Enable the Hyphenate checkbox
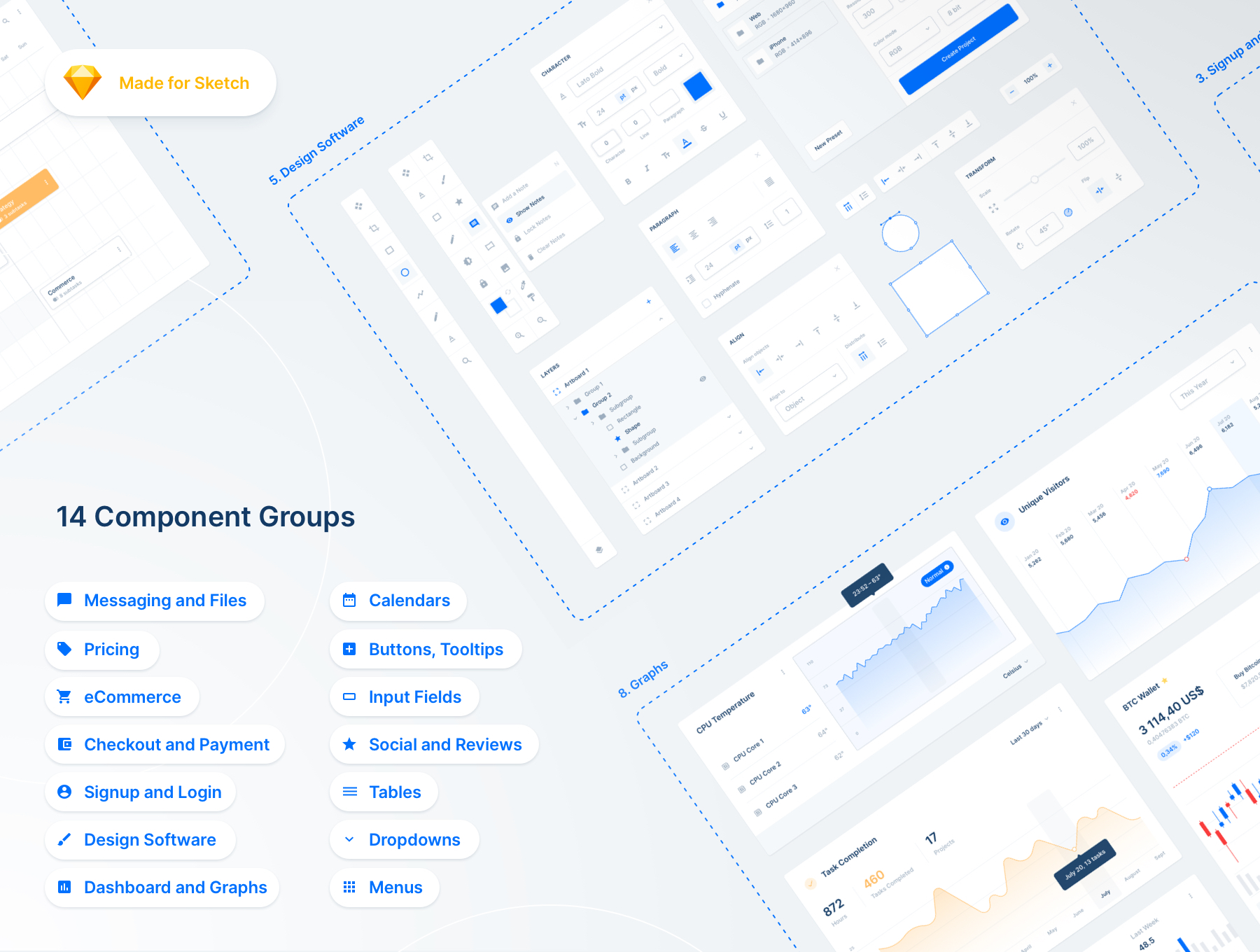 click(706, 304)
